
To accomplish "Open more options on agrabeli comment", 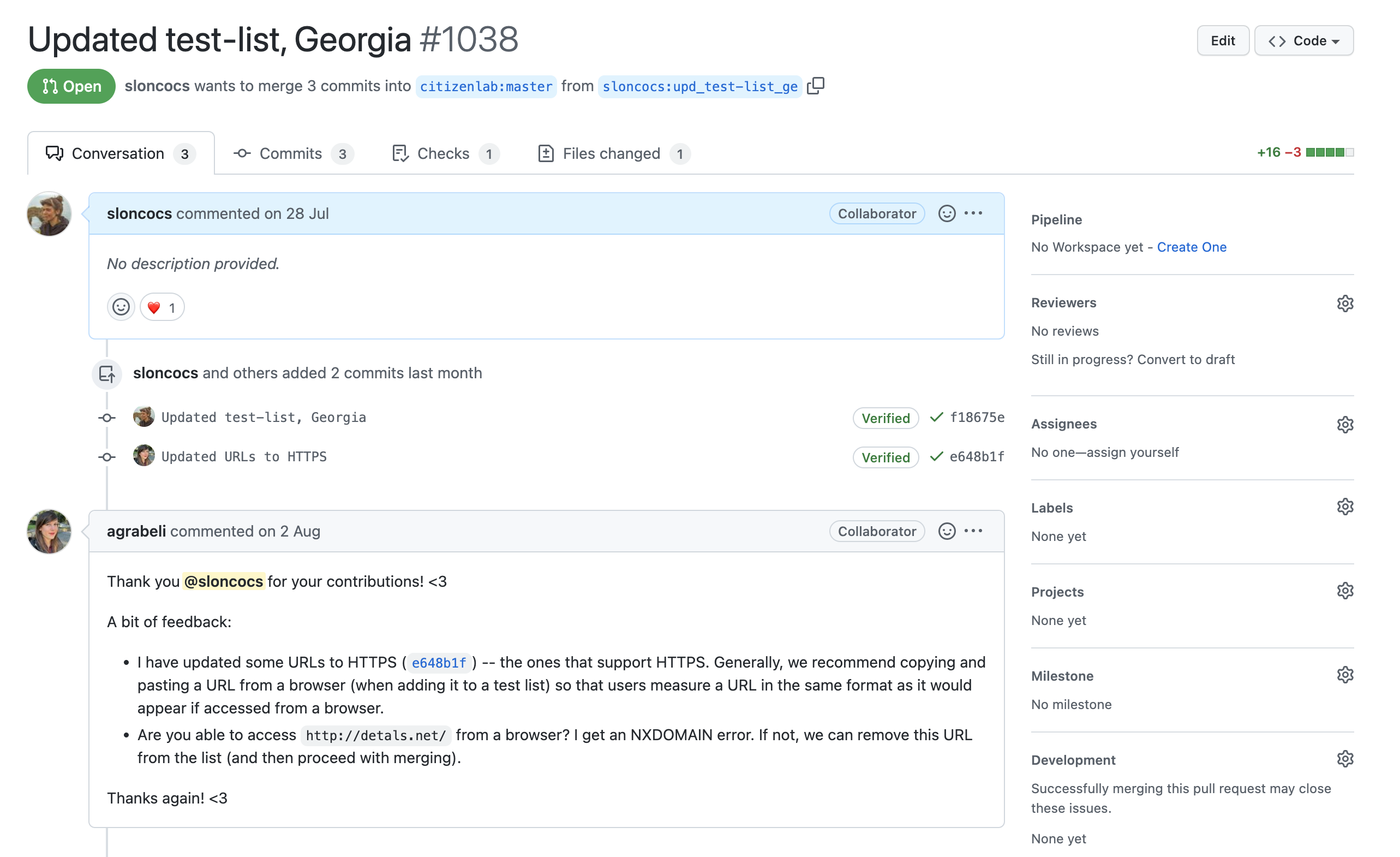I will pyautogui.click(x=973, y=531).
